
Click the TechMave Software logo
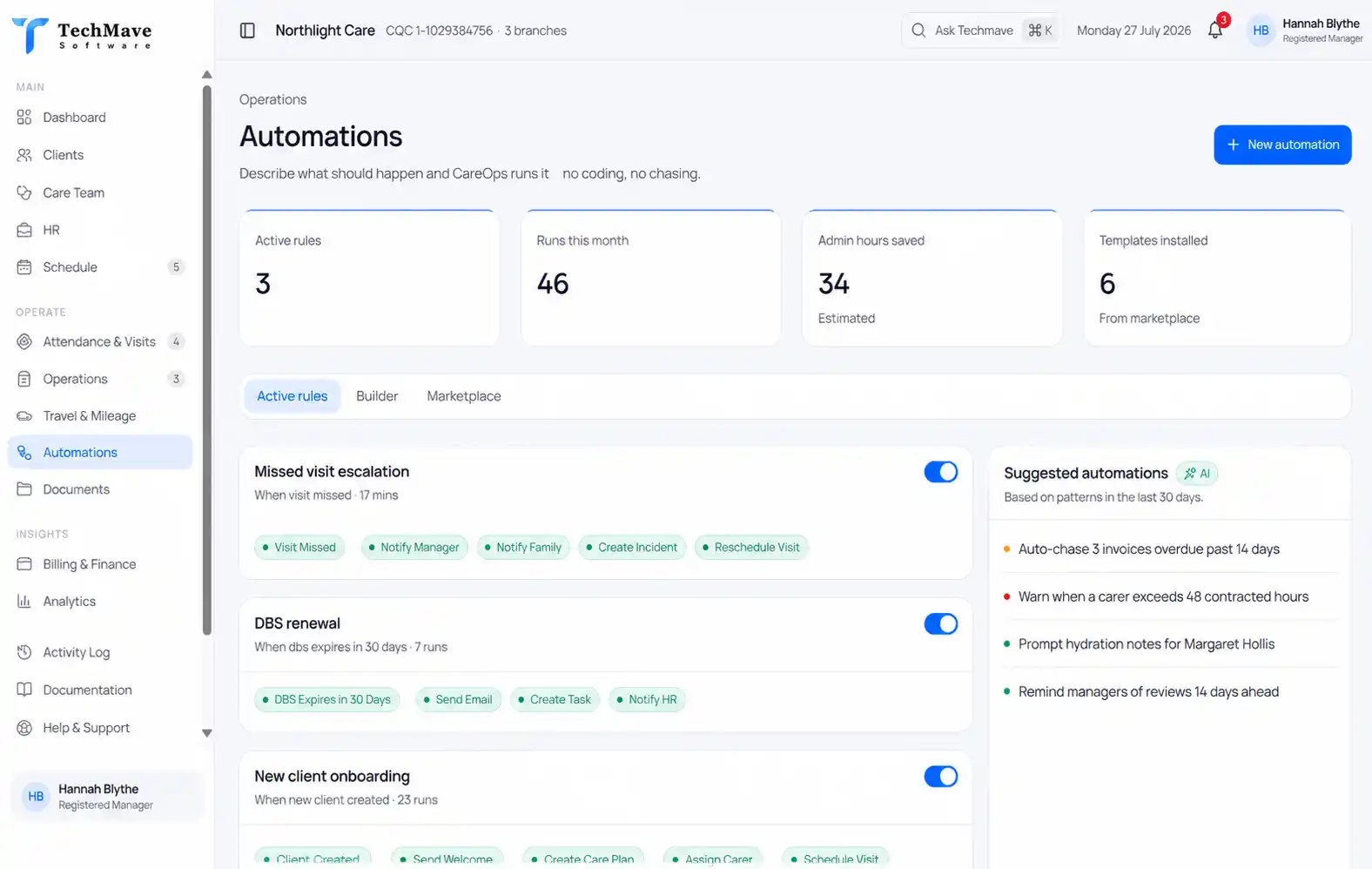point(82,35)
